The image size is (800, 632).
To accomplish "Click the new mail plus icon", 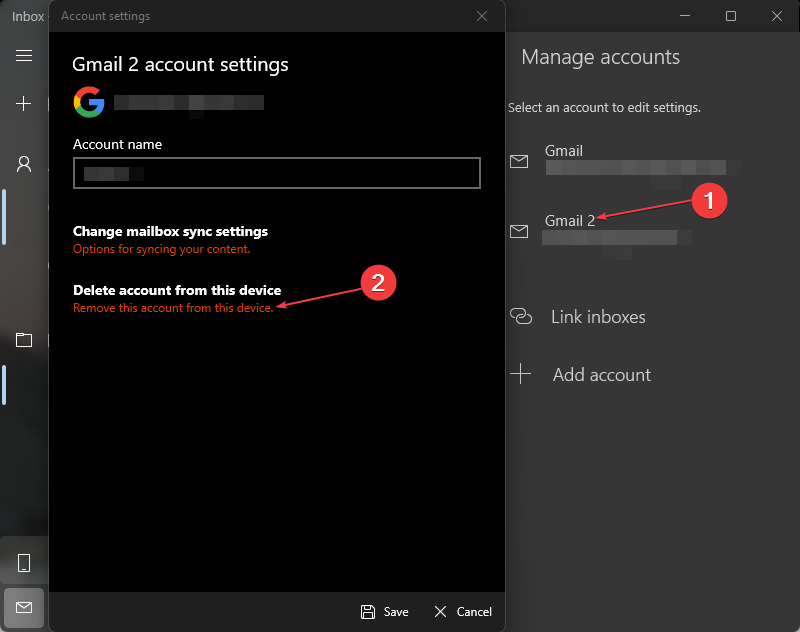I will pyautogui.click(x=24, y=104).
